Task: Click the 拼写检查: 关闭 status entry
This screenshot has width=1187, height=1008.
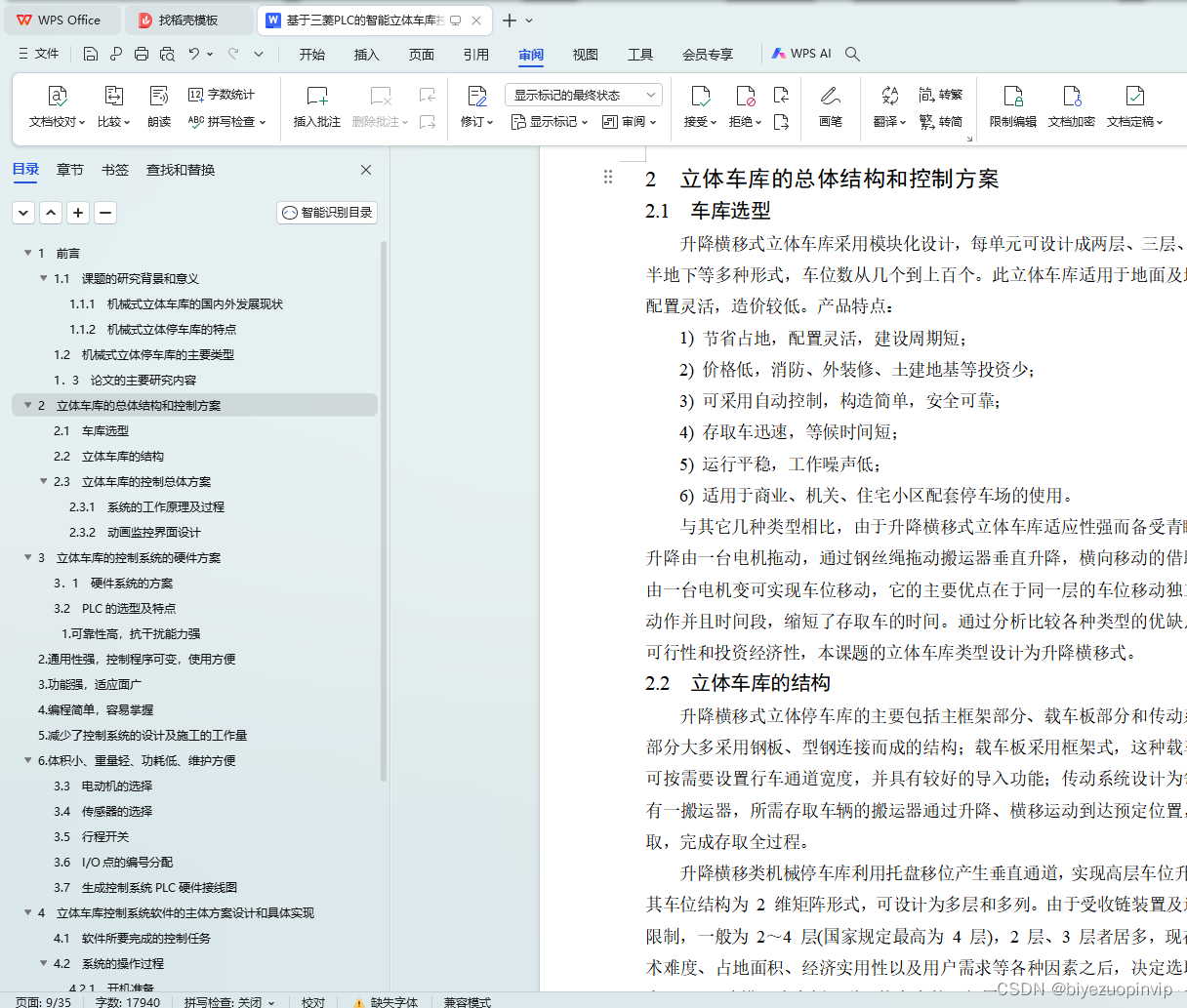Action: pos(228,1001)
